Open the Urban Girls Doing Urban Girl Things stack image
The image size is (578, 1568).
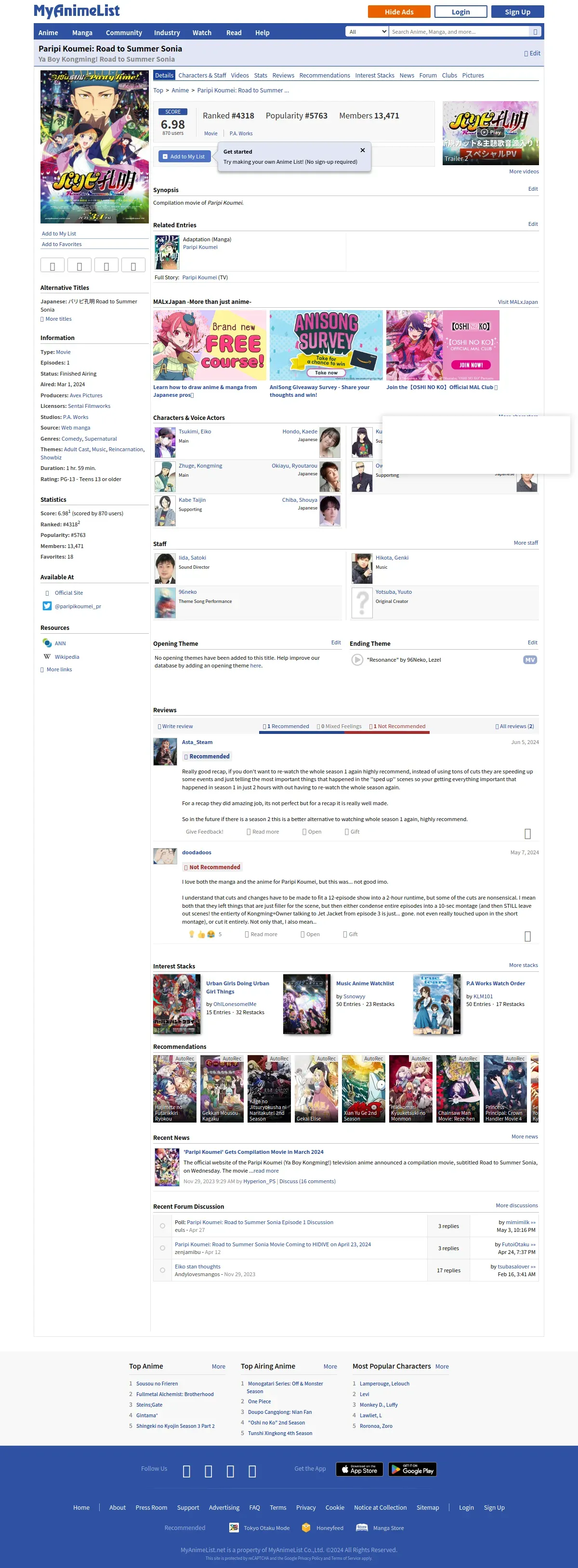pyautogui.click(x=177, y=1004)
